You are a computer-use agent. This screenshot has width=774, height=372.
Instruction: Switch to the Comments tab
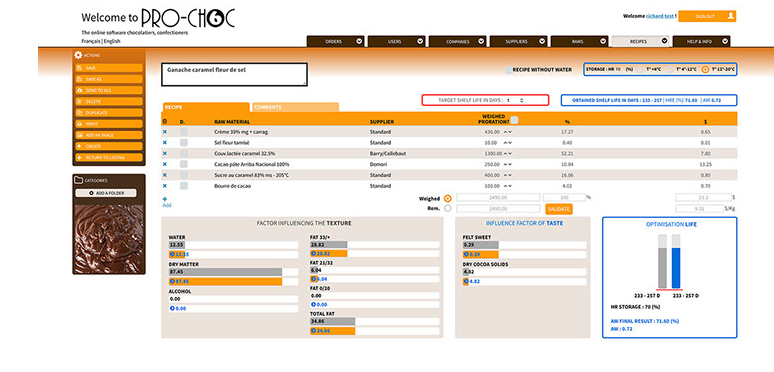pos(295,107)
